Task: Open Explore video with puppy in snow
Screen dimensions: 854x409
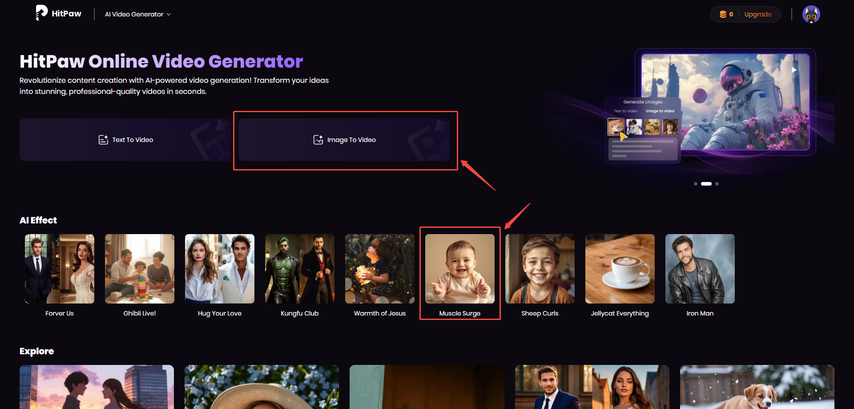Action: [757, 387]
